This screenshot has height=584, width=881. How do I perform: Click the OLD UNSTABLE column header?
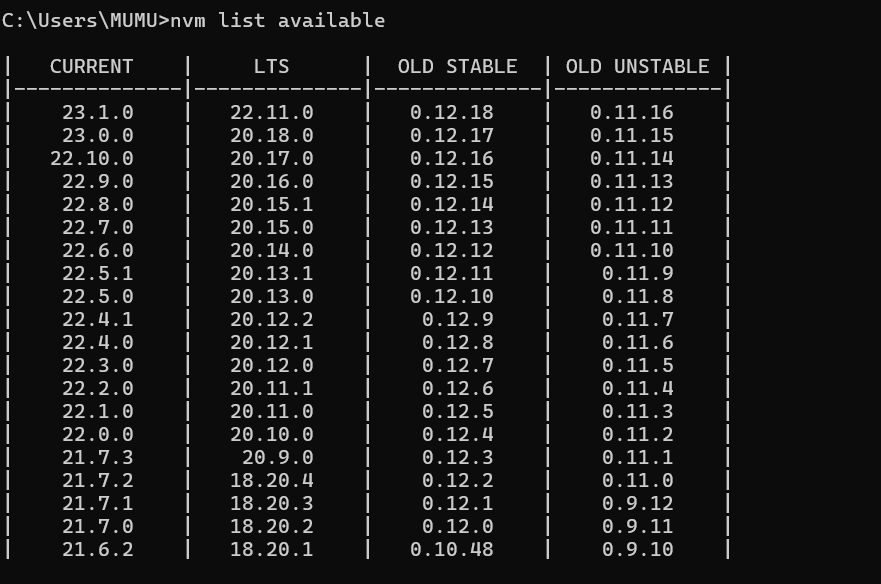pyautogui.click(x=637, y=66)
